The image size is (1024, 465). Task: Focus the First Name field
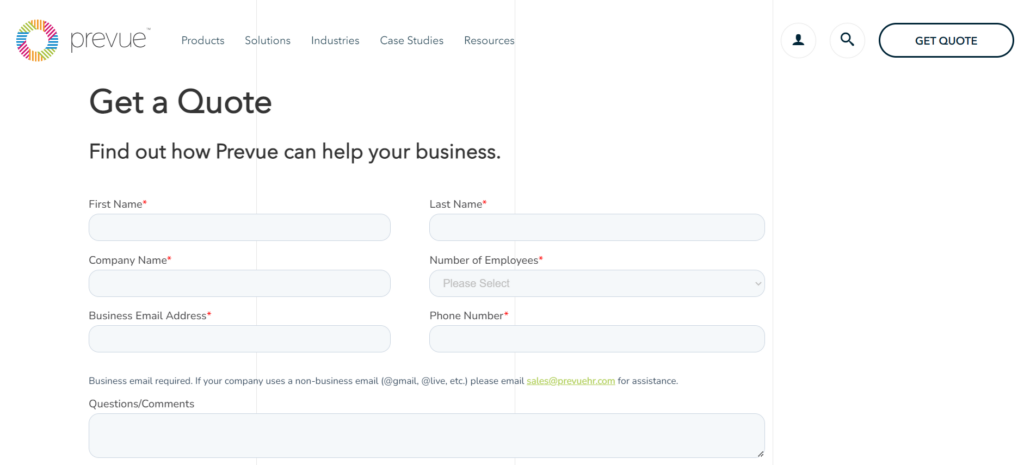point(240,227)
